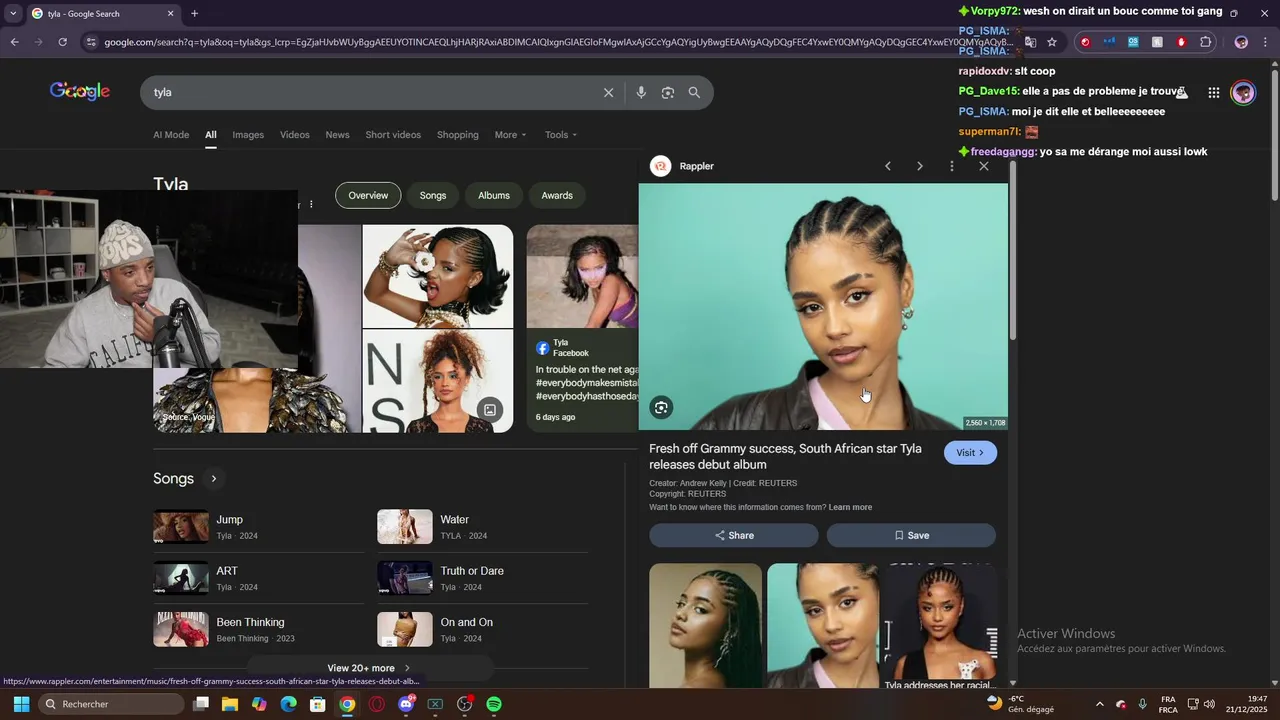The width and height of the screenshot is (1280, 720).
Task: Switch to the News tab
Action: [337, 135]
